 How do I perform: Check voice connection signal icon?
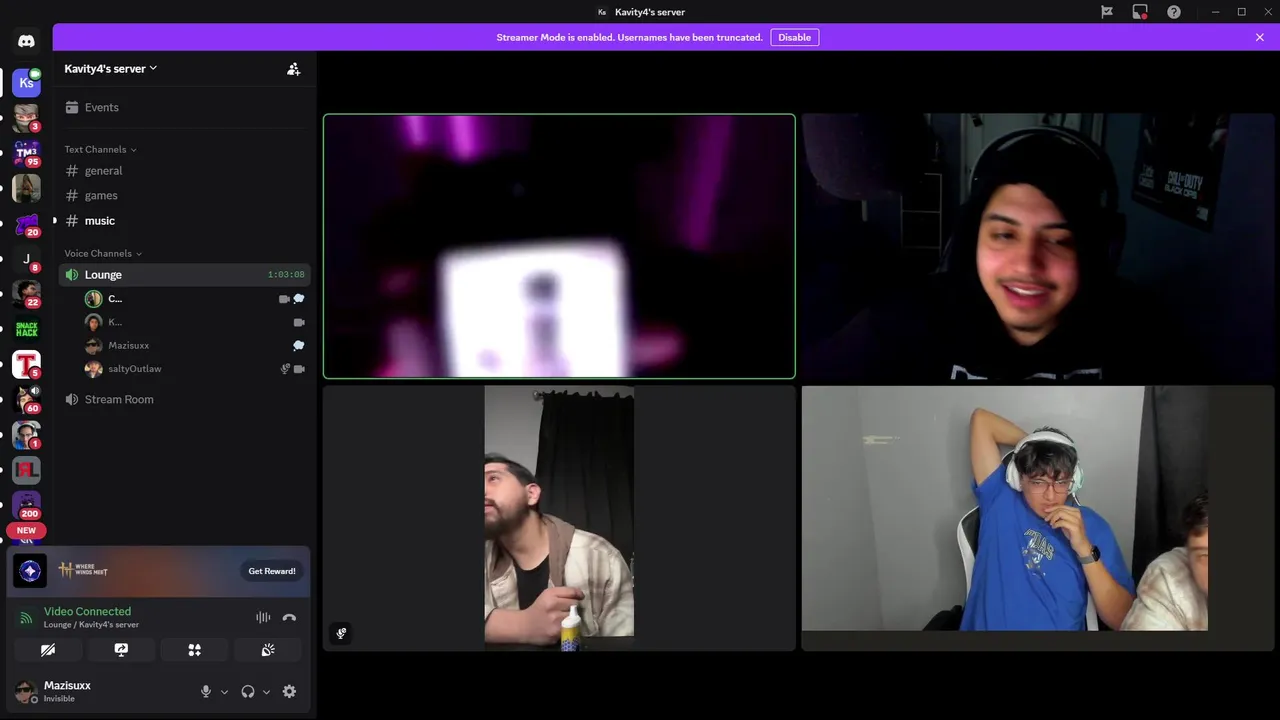click(26, 618)
